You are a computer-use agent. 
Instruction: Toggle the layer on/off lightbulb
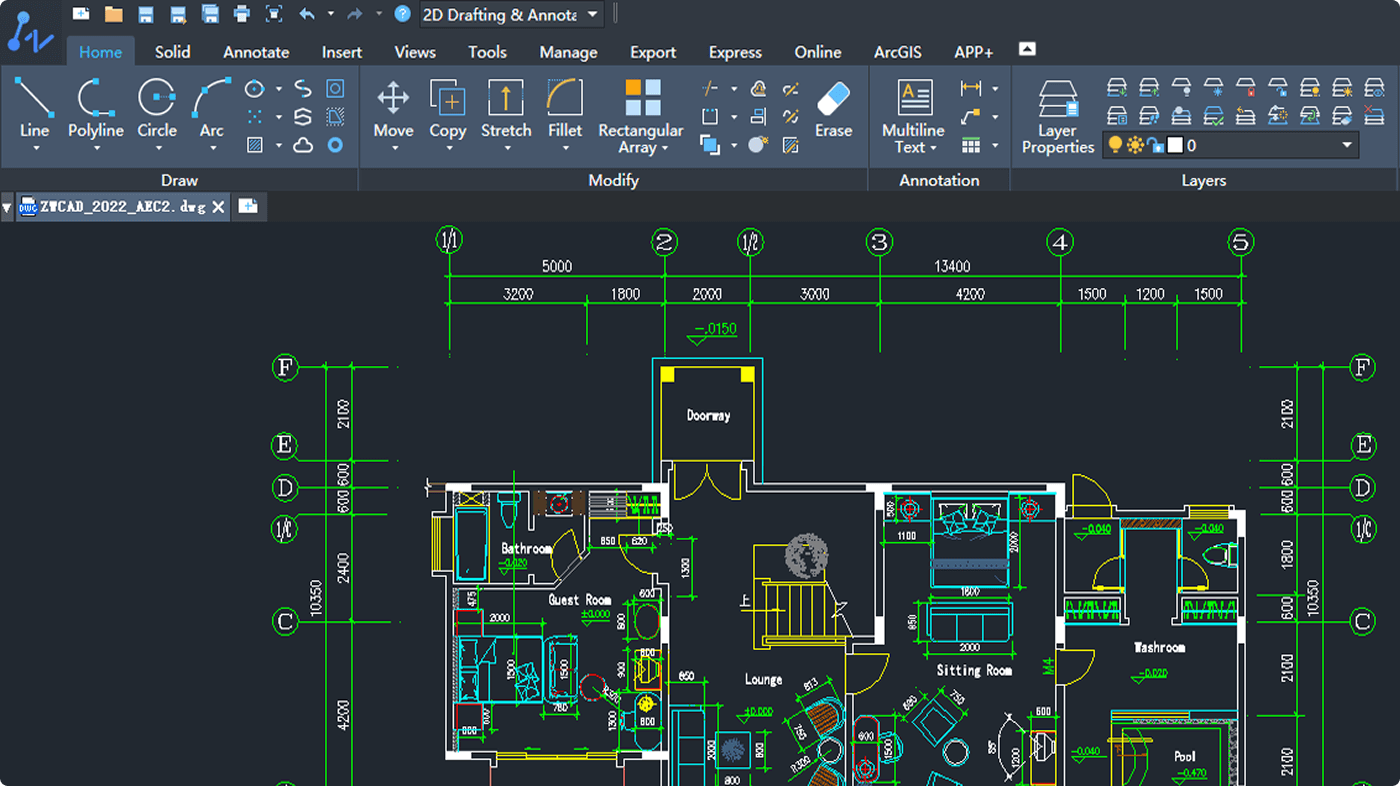click(1116, 145)
